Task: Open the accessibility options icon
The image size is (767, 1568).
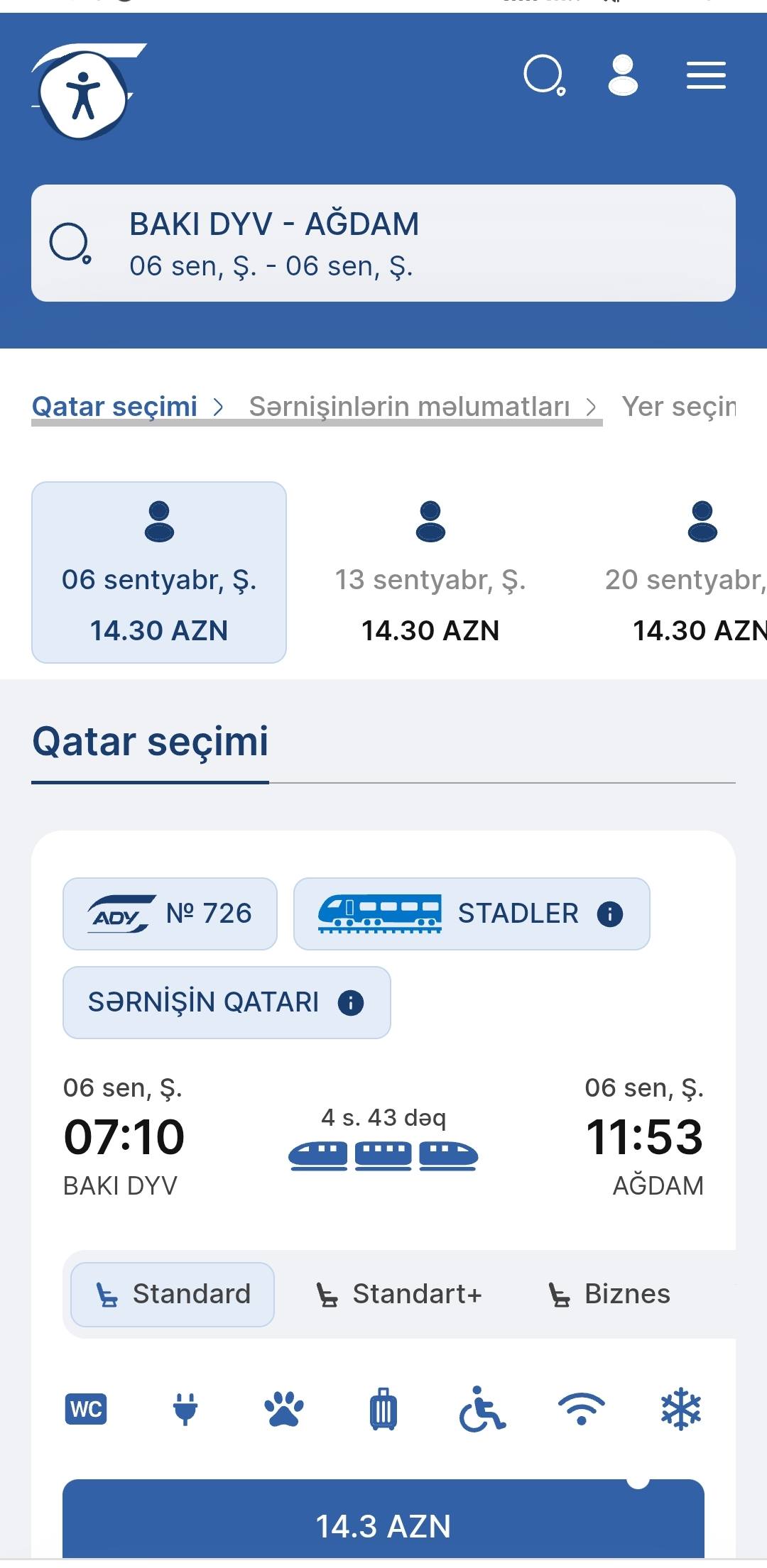Action: coord(84,94)
